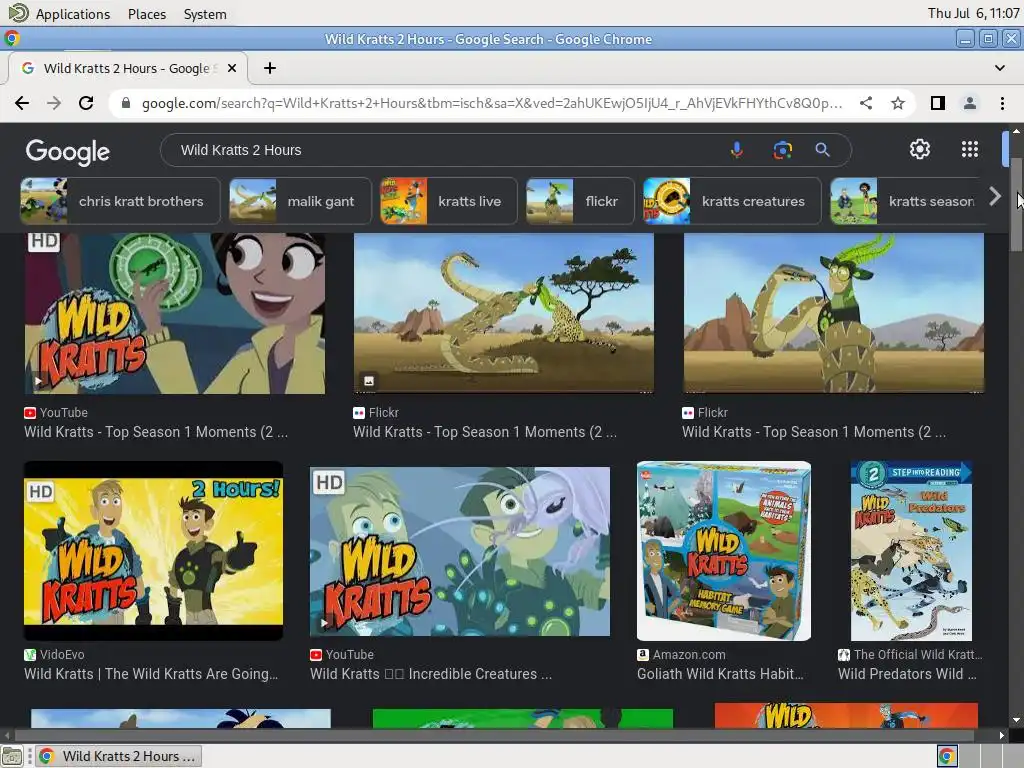Open tab search dropdown arrow

[x=1000, y=68]
